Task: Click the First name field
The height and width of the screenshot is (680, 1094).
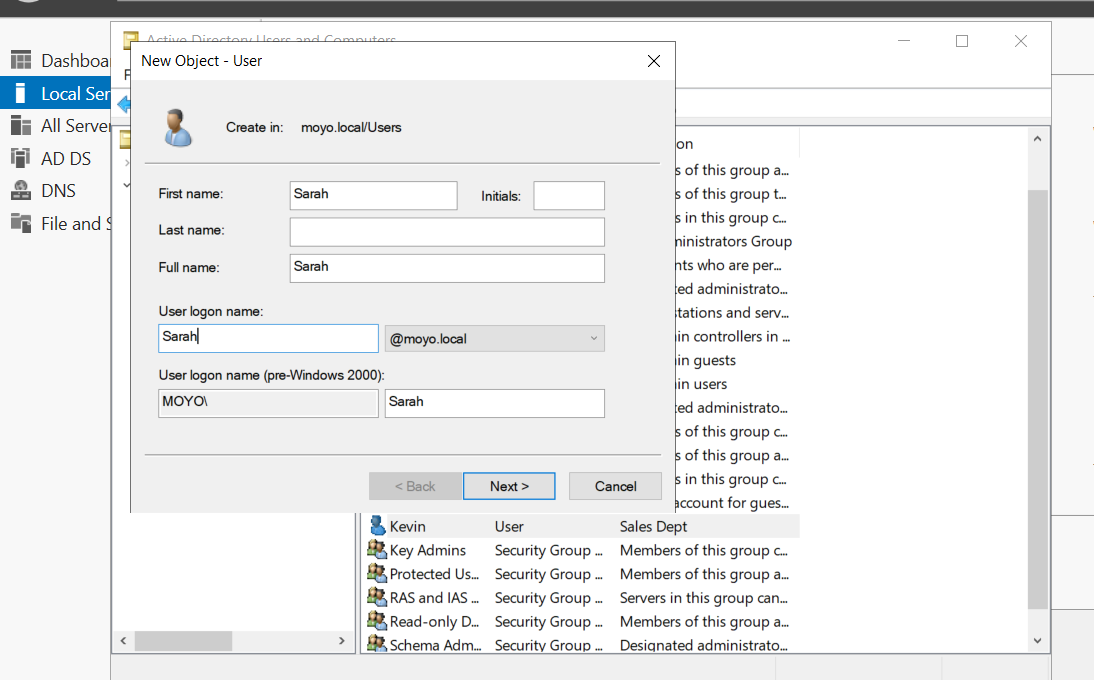Action: [373, 195]
